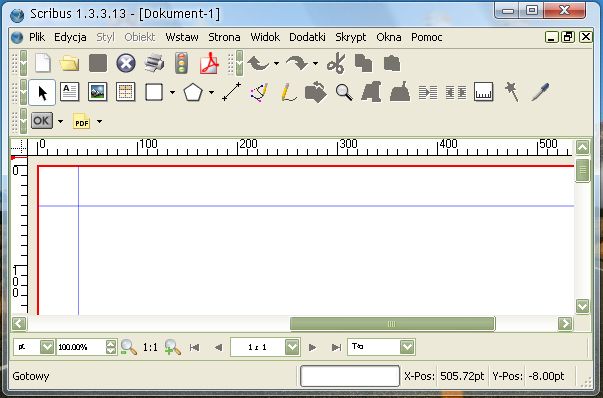Open the Okna menu

(389, 37)
